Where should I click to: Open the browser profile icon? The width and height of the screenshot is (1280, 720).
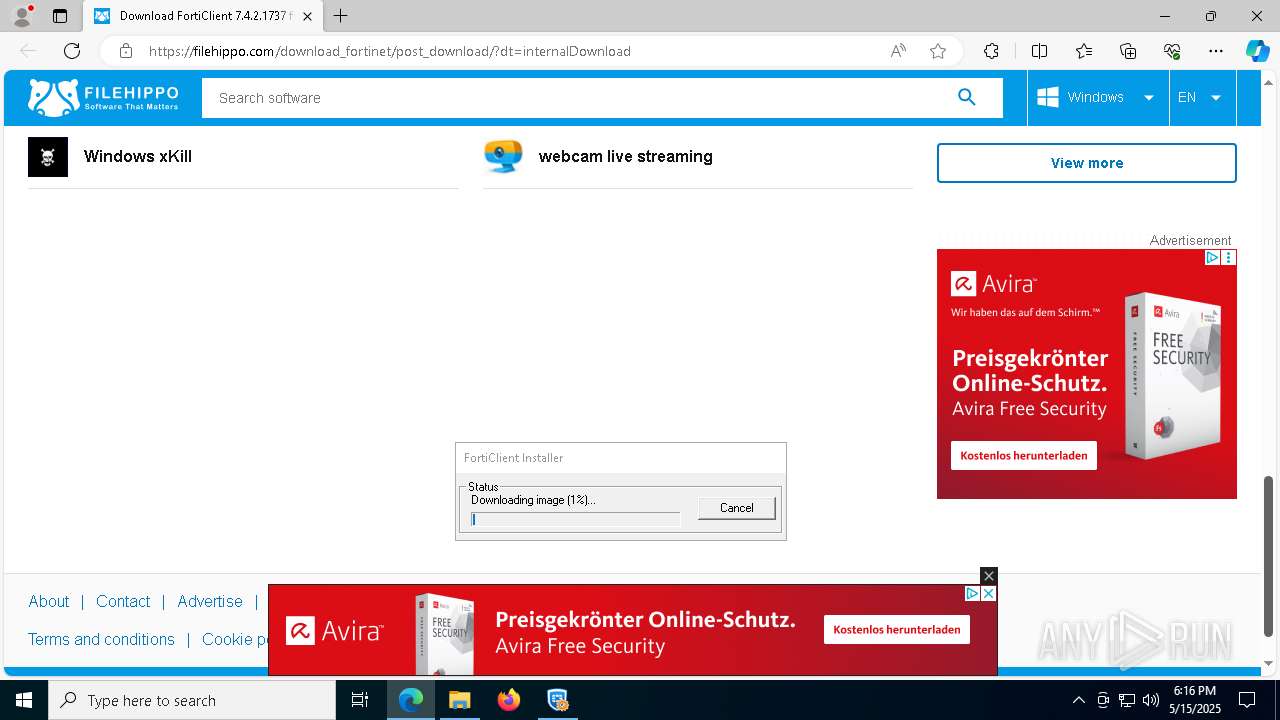[x=22, y=16]
